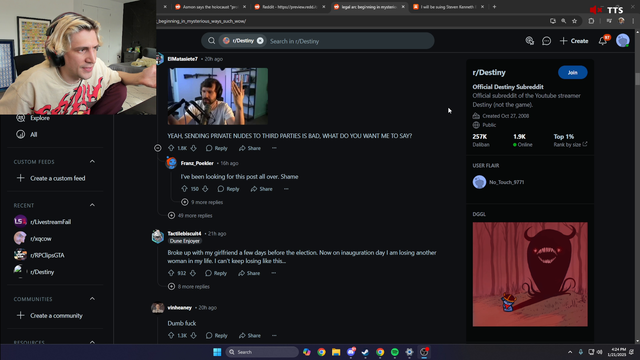The height and width of the screenshot is (360, 640).
Task: Open File Explorer from the taskbar
Action: click(x=336, y=352)
